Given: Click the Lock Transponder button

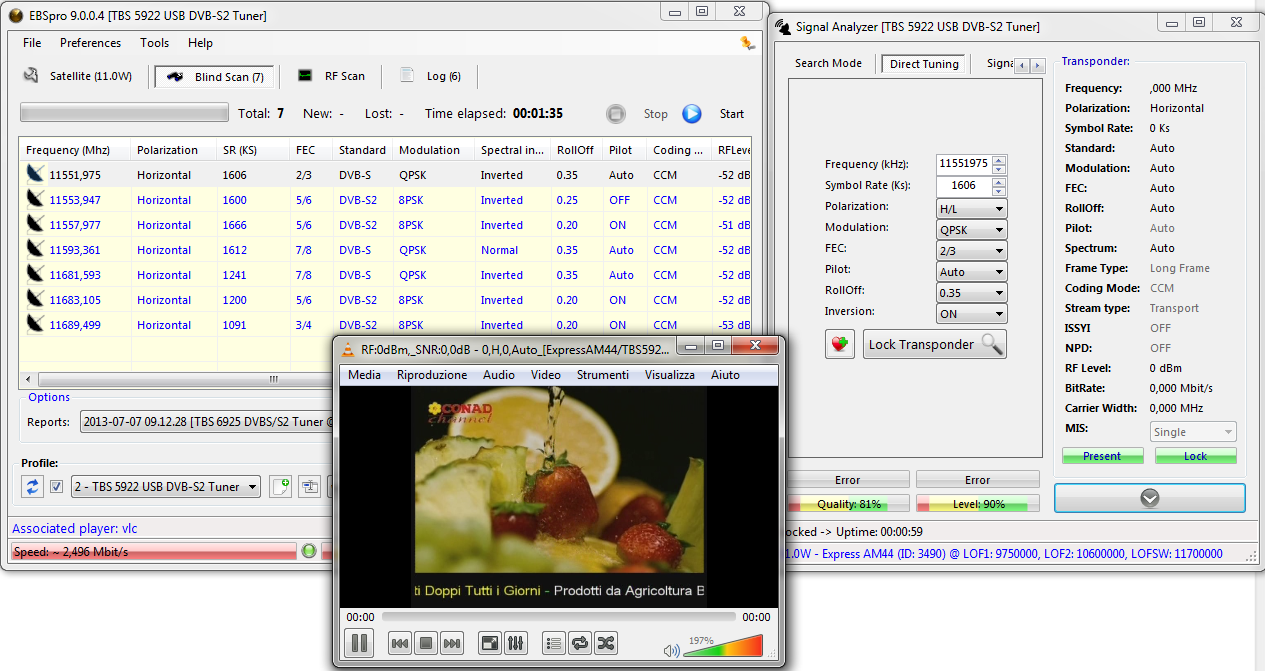Looking at the screenshot, I should (x=935, y=344).
